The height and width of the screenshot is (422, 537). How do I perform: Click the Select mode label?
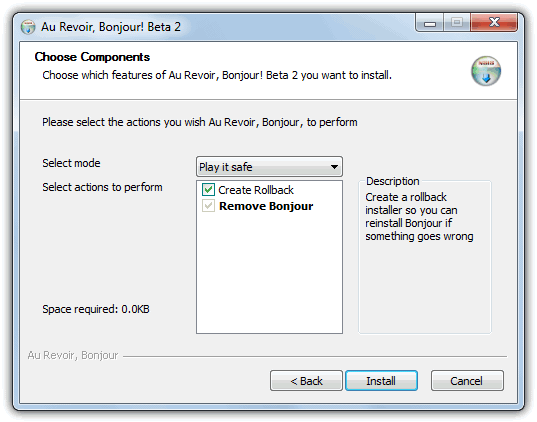click(71, 163)
